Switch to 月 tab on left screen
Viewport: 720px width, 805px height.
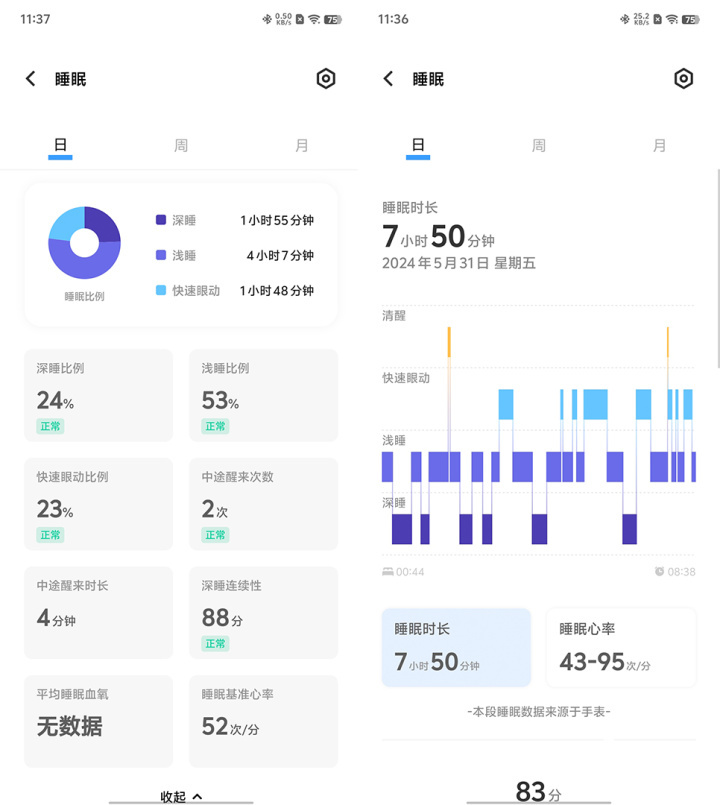point(301,145)
